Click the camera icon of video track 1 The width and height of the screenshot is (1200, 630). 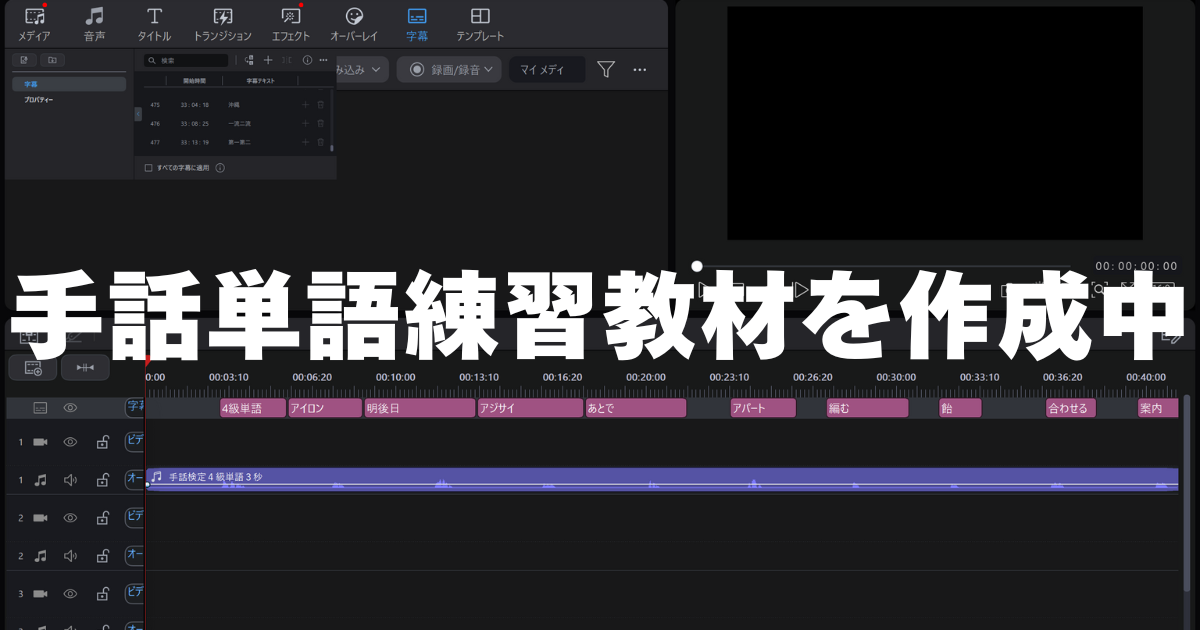40,442
